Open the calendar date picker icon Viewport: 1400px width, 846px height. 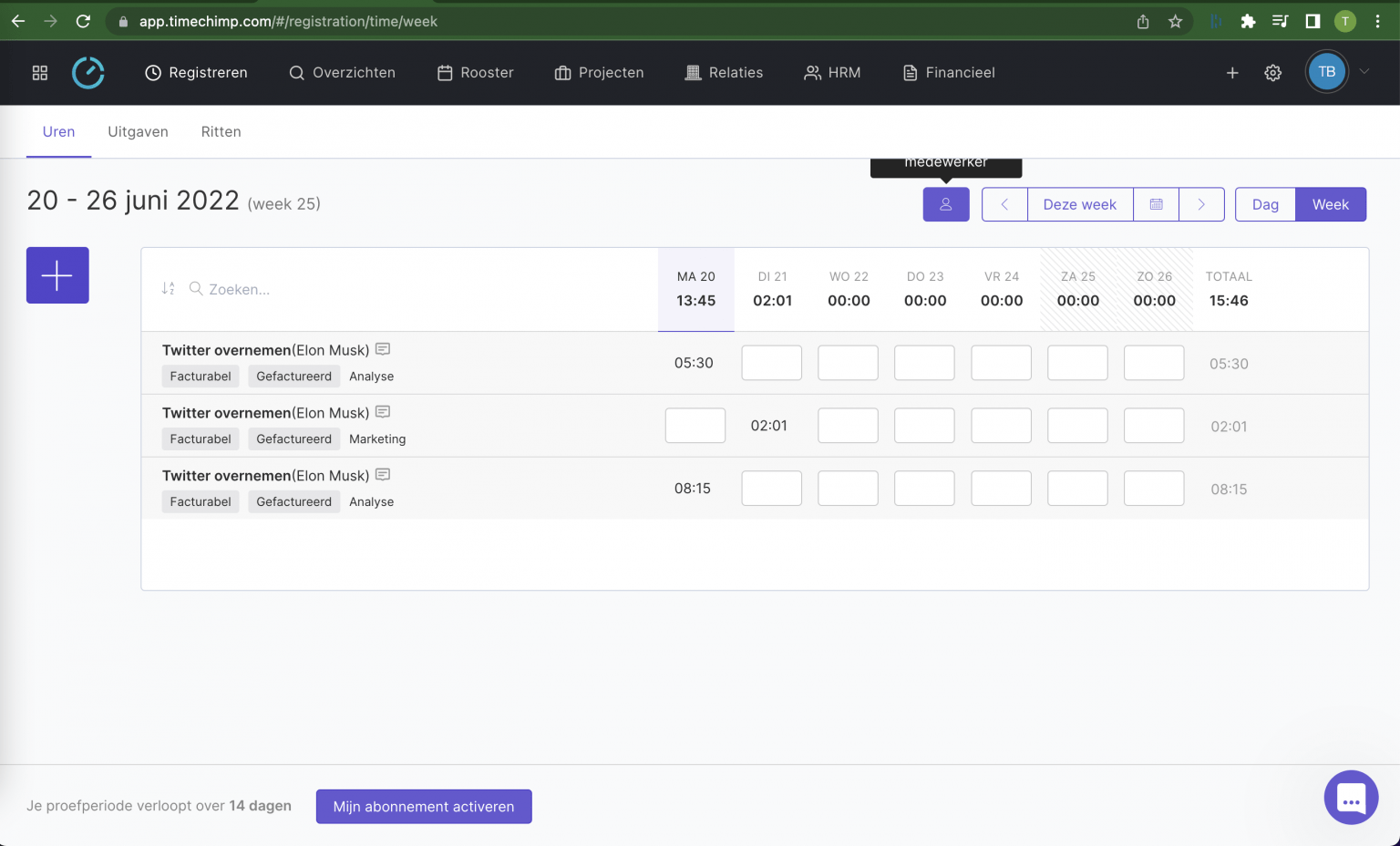(1156, 204)
